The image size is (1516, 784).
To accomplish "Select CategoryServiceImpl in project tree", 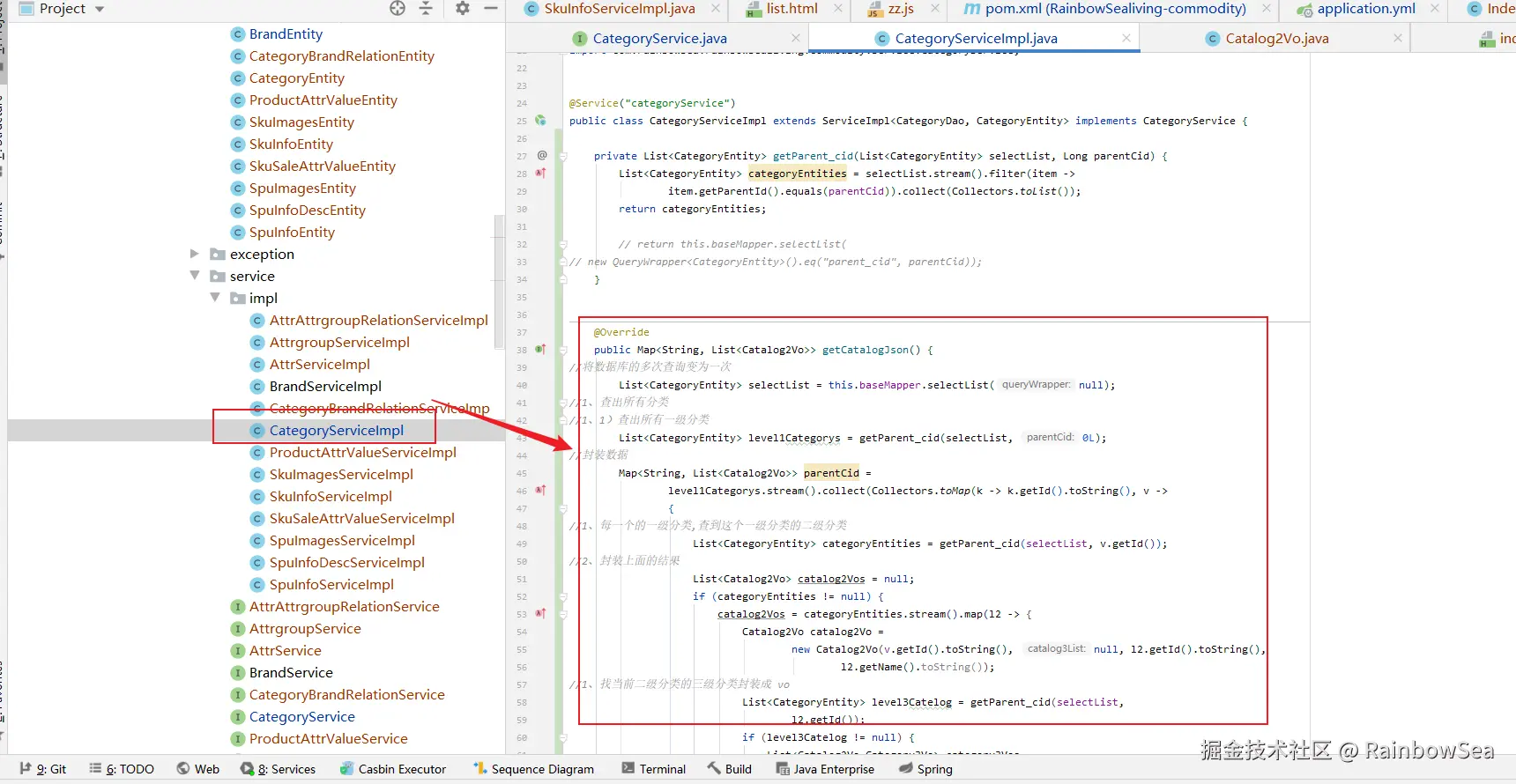I will 337,430.
